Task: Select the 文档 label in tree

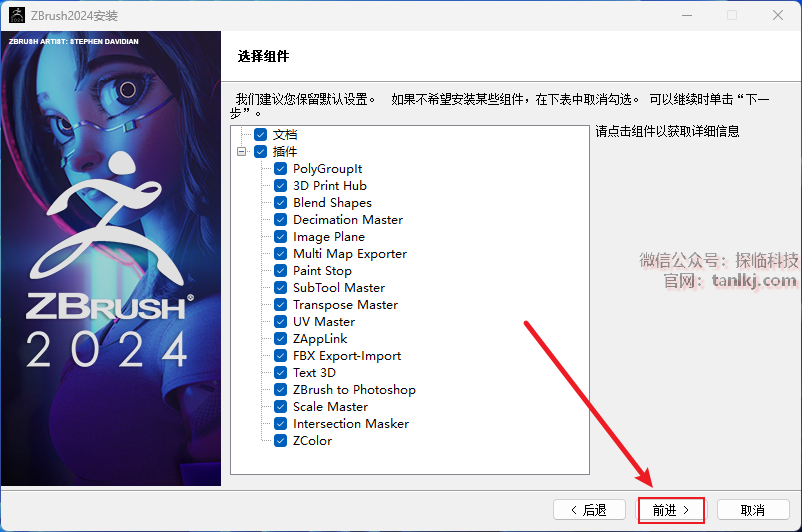Action: pyautogui.click(x=285, y=135)
